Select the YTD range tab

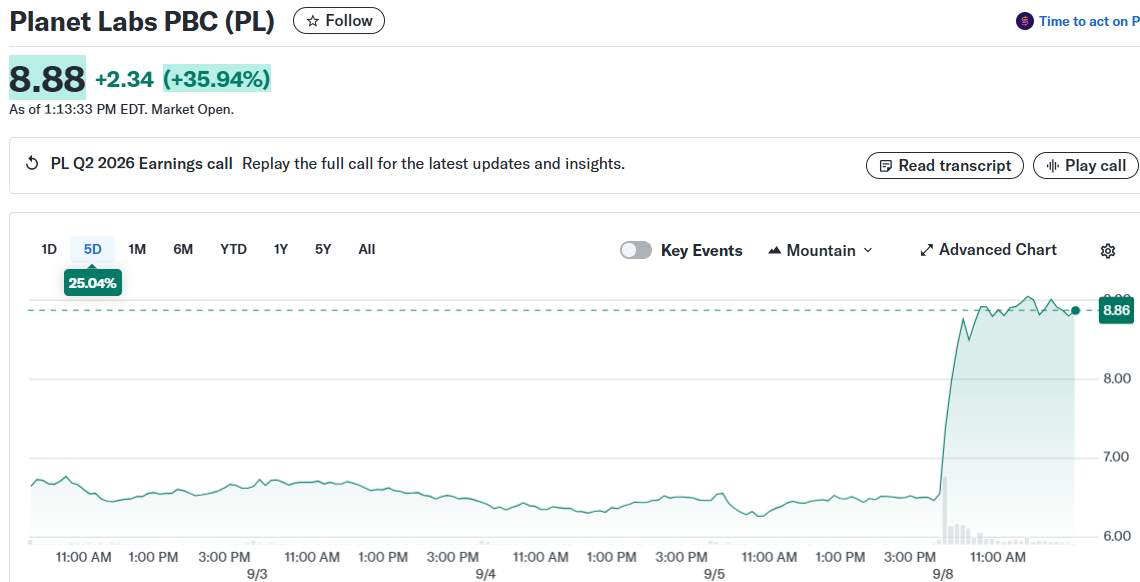click(233, 249)
